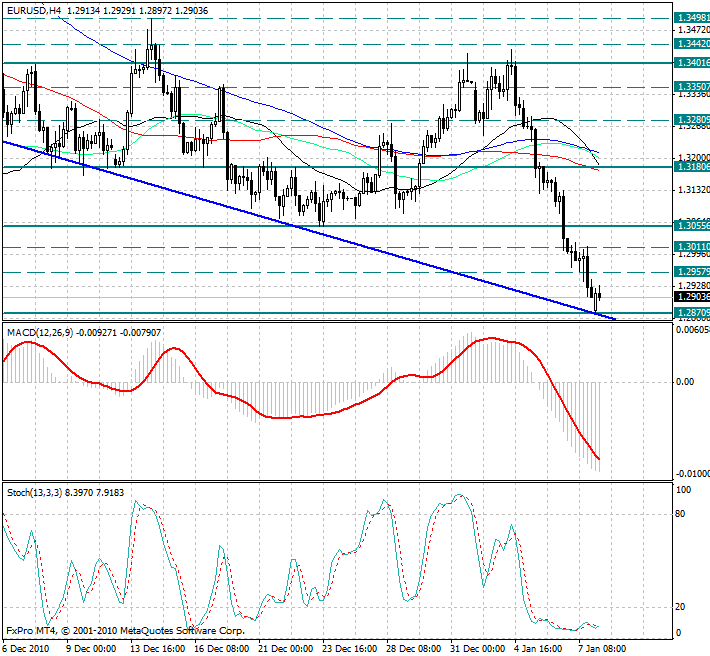Select the 1.3401 resistance level label
This screenshot has height=656, width=710.
tap(692, 62)
